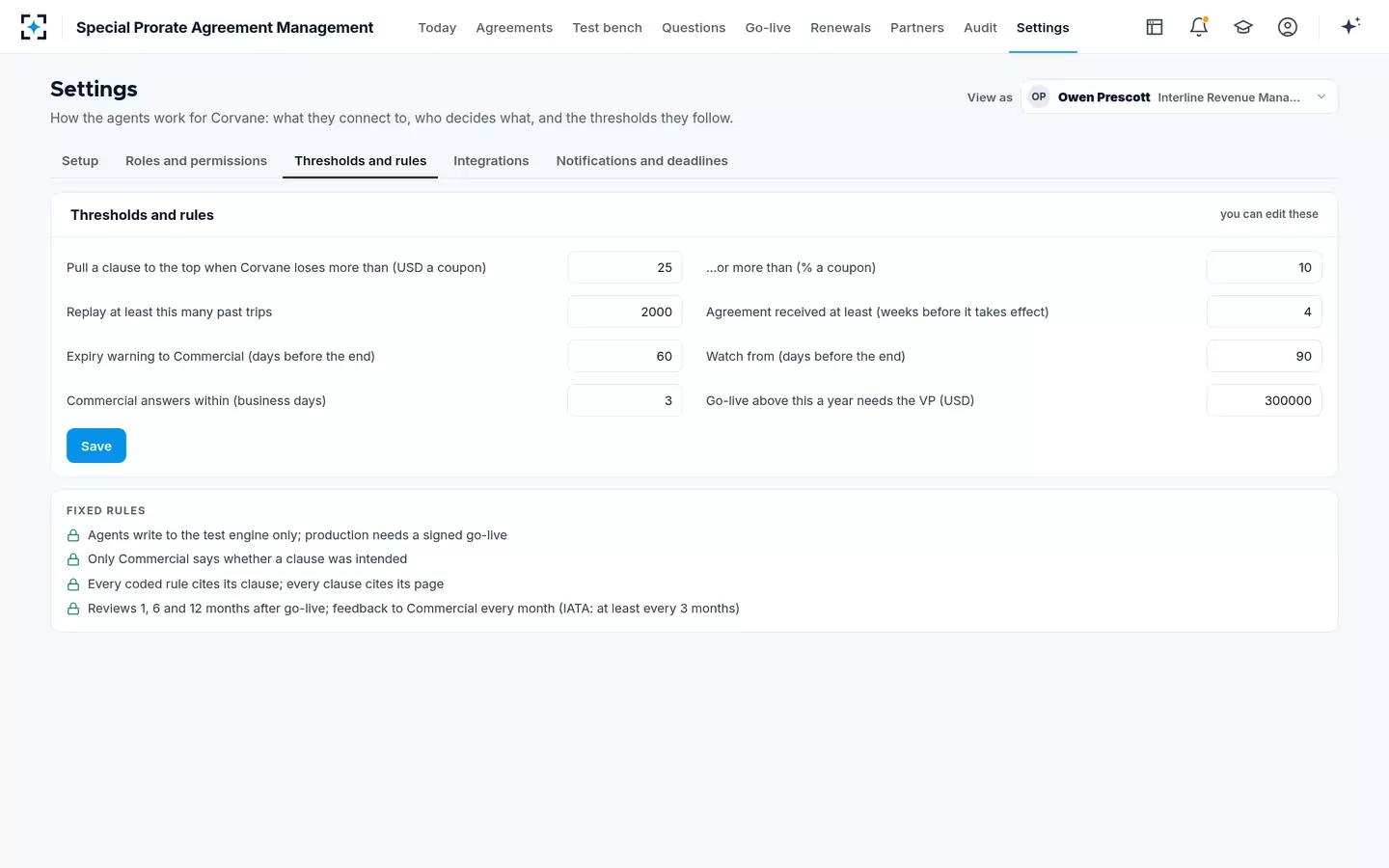The width and height of the screenshot is (1389, 868).
Task: Click the lock icon beside 'Agents write to the test engine'
Action: click(73, 535)
